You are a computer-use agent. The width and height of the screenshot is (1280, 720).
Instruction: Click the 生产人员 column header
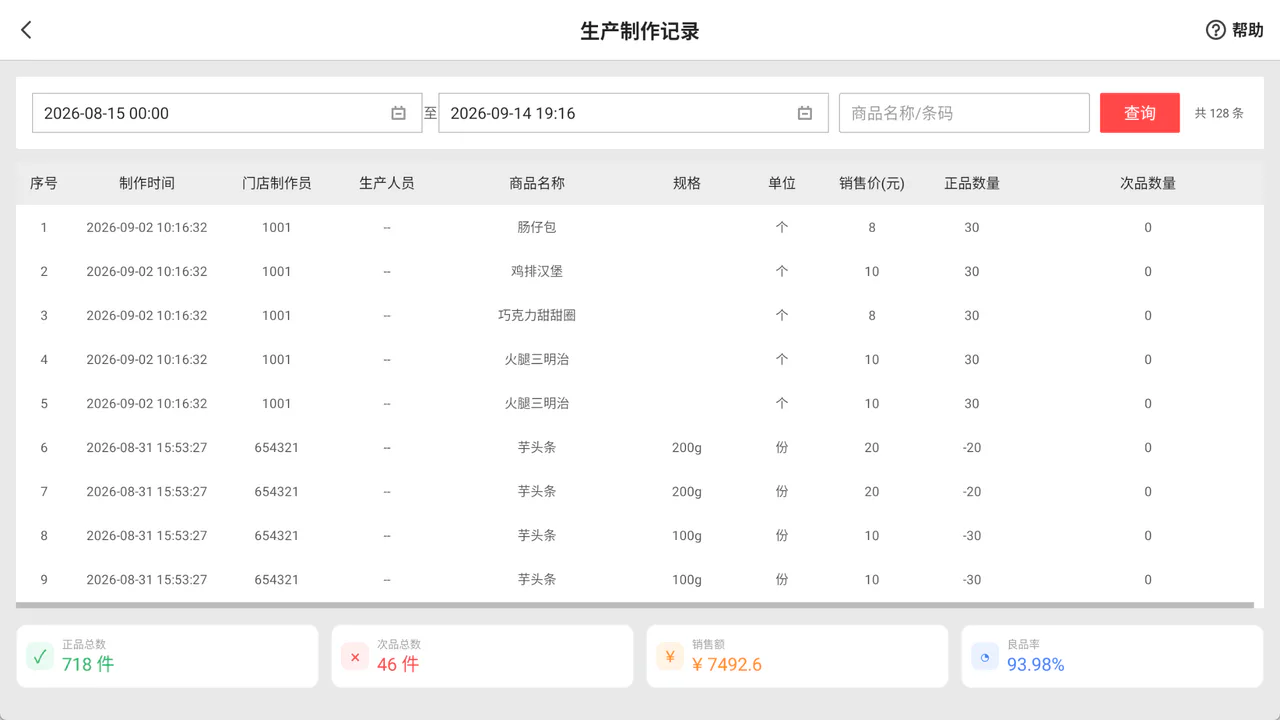(387, 183)
